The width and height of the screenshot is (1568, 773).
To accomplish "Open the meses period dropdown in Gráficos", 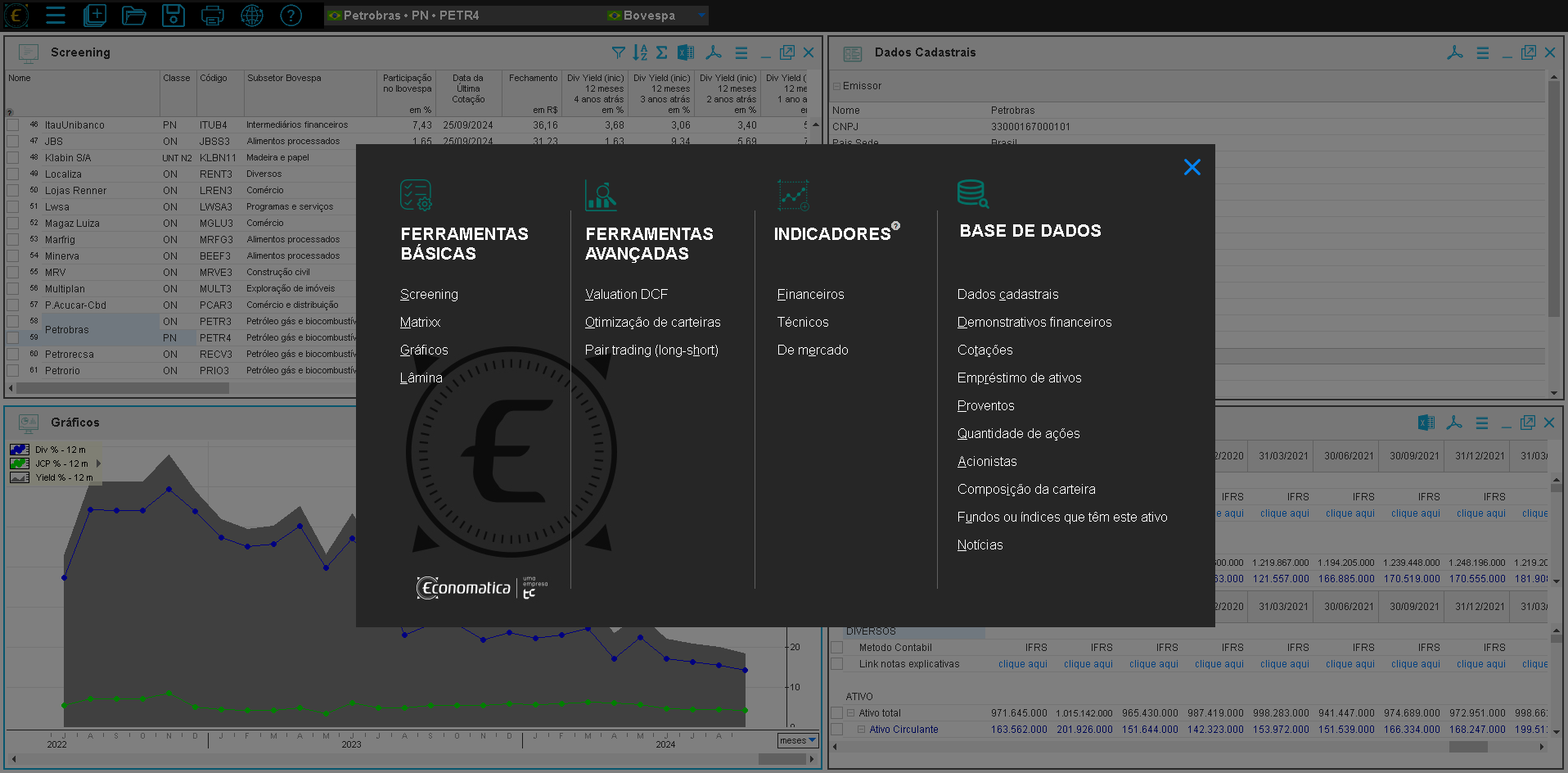I will (x=798, y=740).
